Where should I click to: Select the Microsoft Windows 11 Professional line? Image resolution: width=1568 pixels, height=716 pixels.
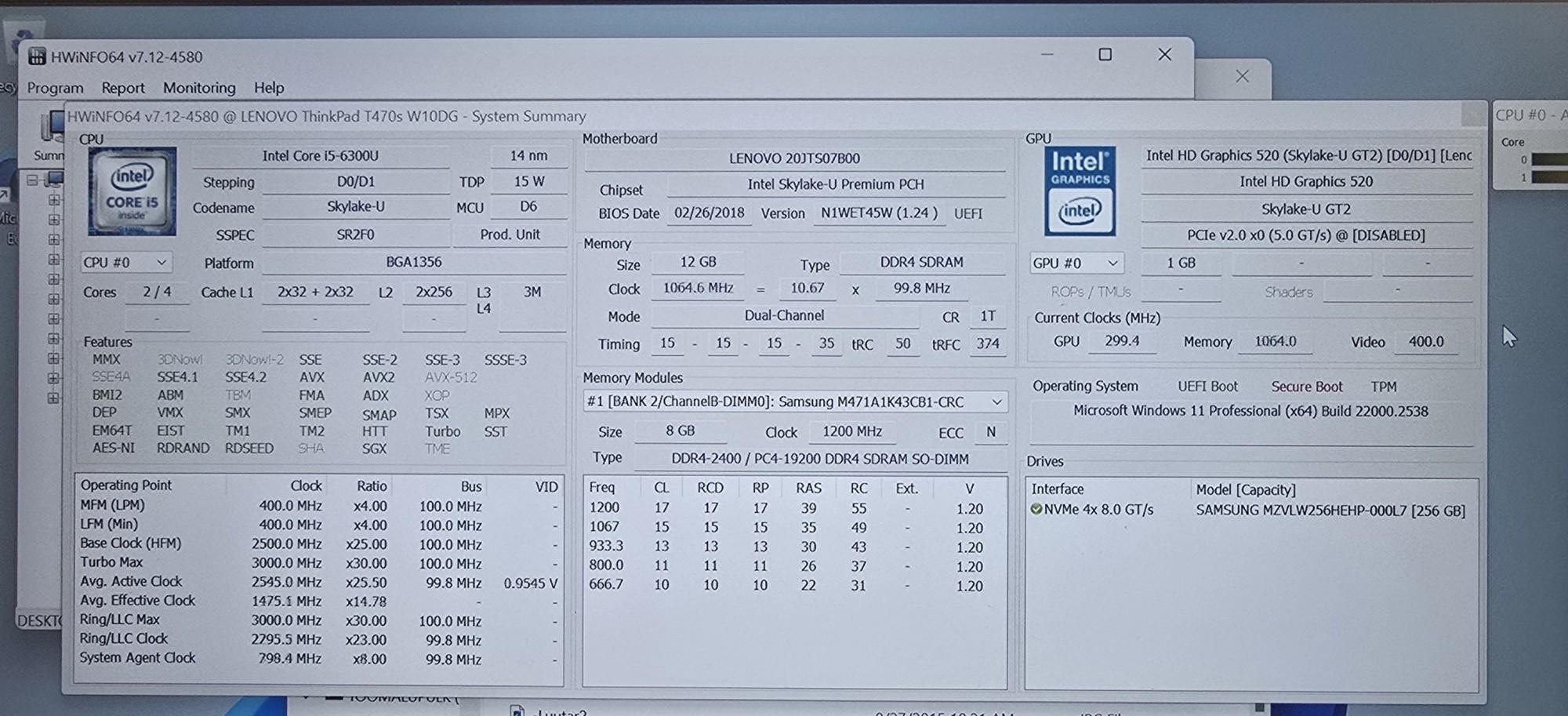(x=1250, y=411)
